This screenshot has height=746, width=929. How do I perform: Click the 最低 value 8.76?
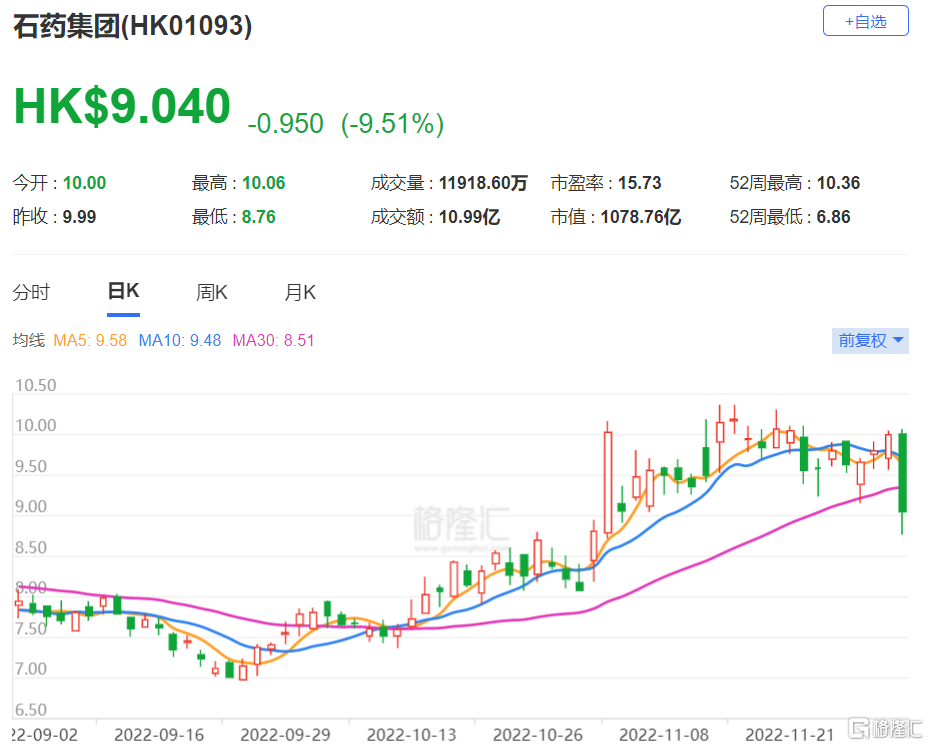[259, 217]
